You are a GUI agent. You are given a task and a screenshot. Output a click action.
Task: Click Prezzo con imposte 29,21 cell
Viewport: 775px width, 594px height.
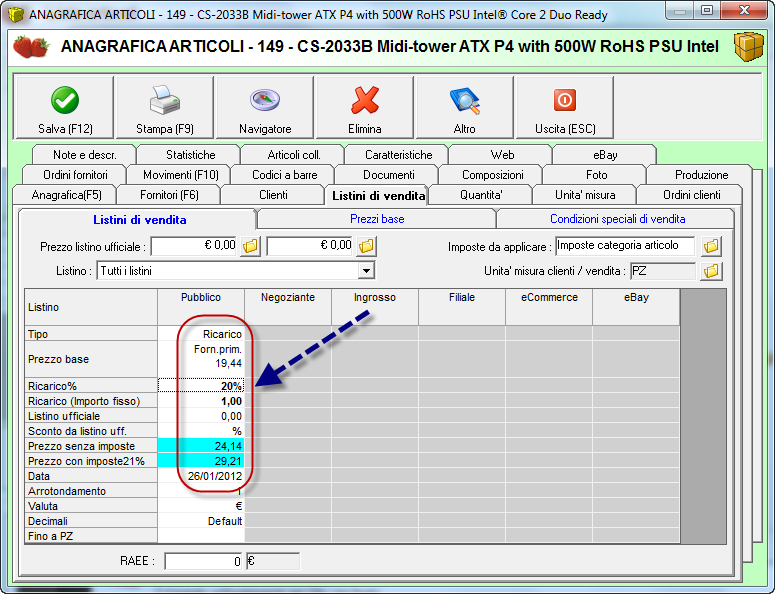(201, 461)
